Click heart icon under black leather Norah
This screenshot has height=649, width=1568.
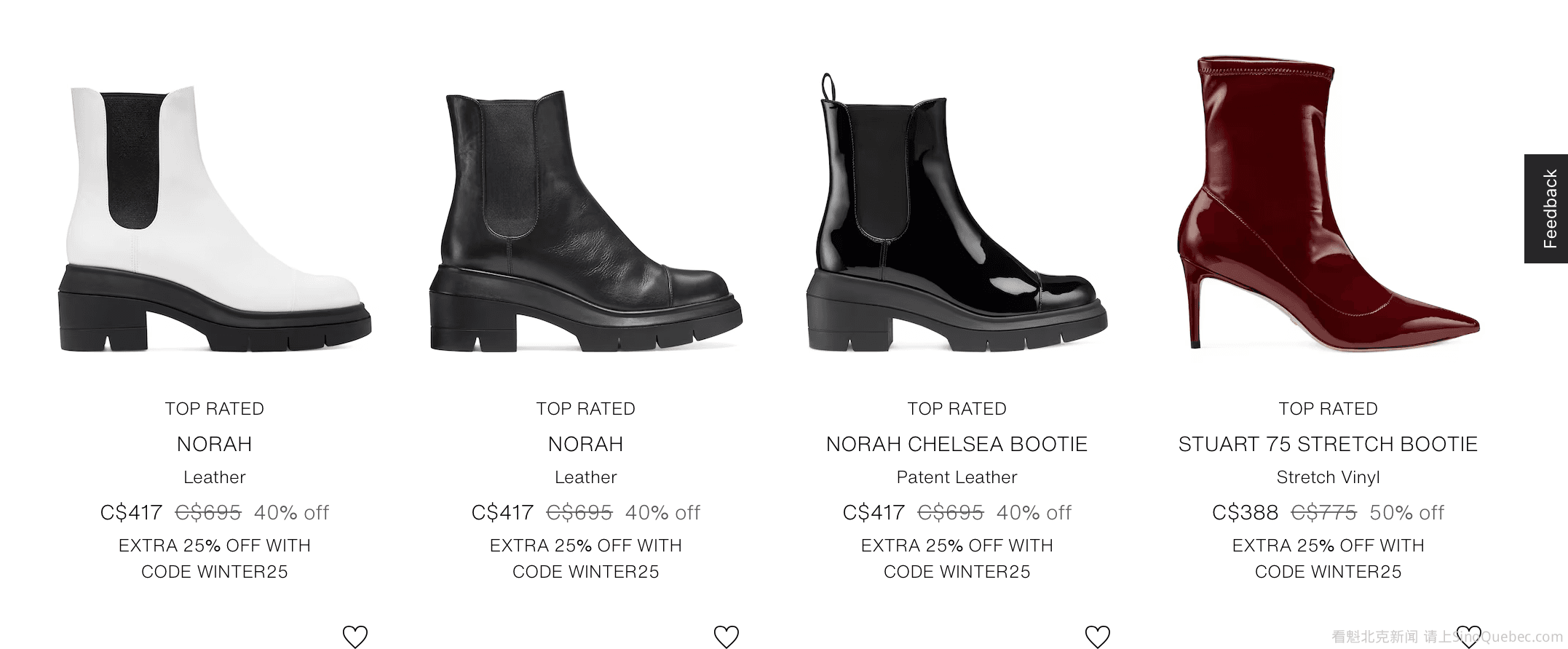pos(726,637)
